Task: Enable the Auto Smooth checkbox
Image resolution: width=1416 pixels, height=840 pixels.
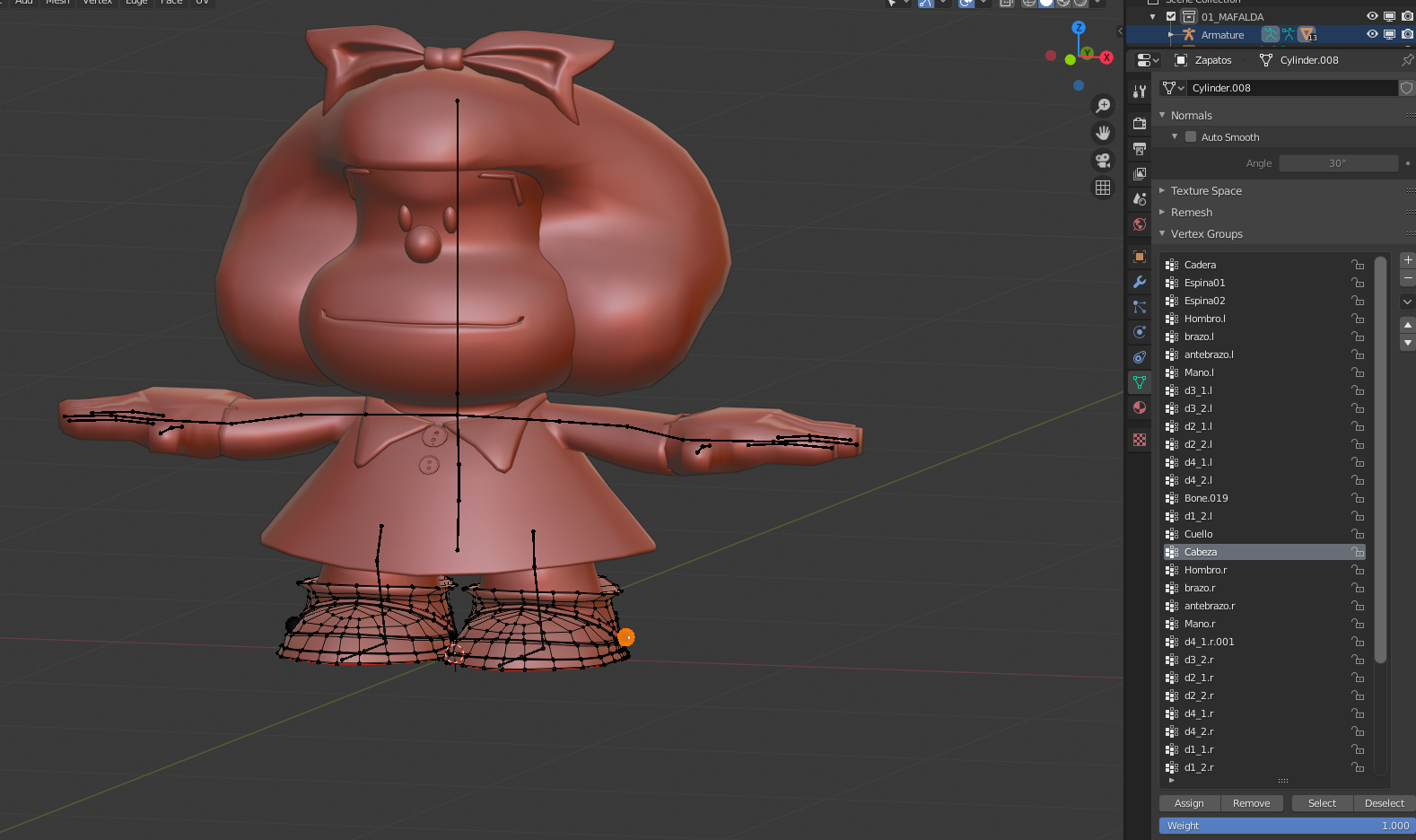Action: coord(1191,136)
